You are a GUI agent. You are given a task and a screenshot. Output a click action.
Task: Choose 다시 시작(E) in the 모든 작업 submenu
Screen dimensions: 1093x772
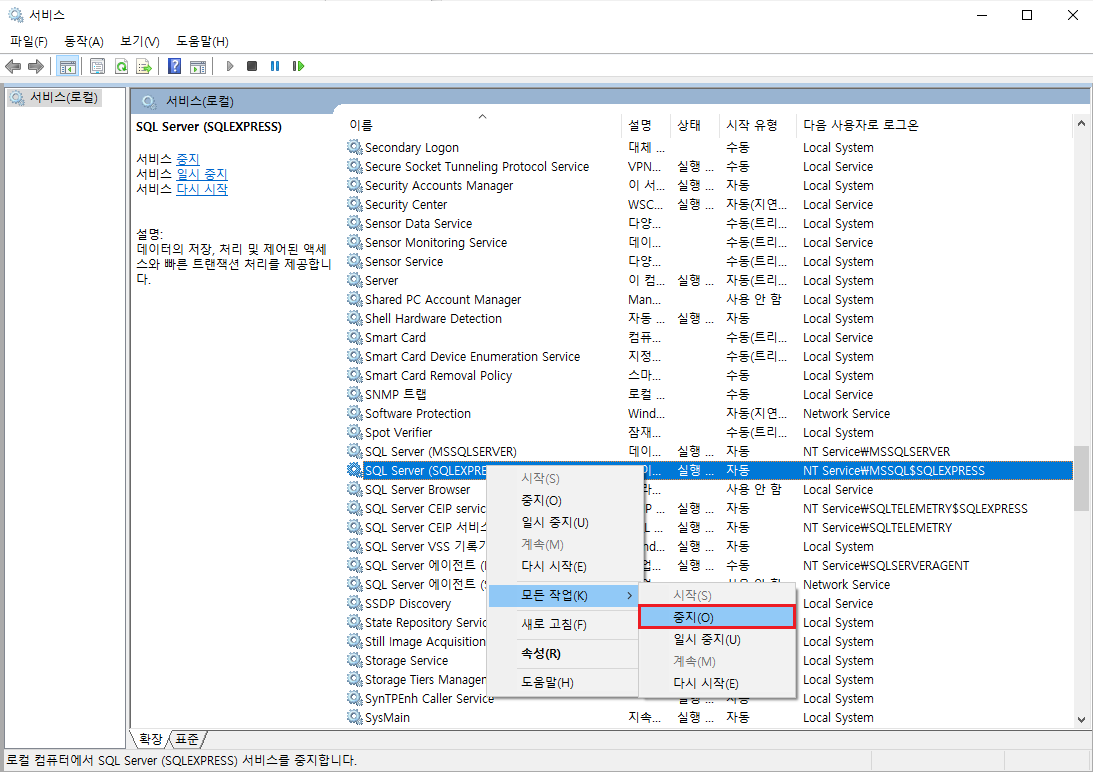point(717,683)
